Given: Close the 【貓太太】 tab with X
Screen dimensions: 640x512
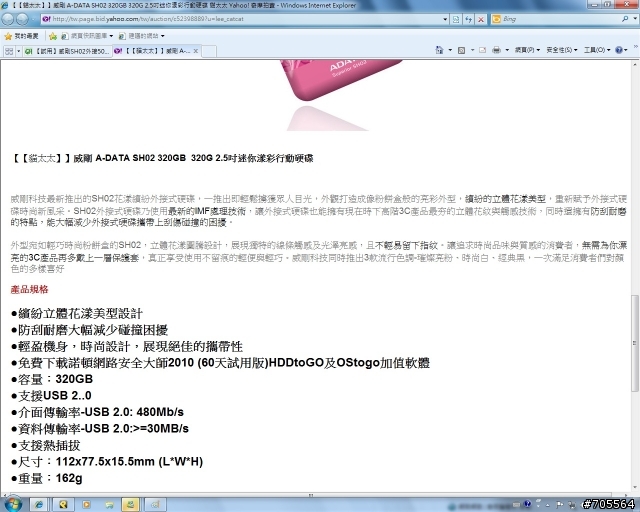Looking at the screenshot, I should pos(196,51).
